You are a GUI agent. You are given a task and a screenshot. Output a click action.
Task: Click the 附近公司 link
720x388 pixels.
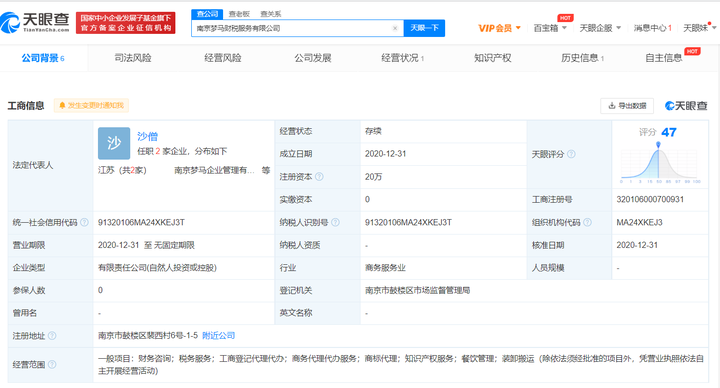click(219, 336)
